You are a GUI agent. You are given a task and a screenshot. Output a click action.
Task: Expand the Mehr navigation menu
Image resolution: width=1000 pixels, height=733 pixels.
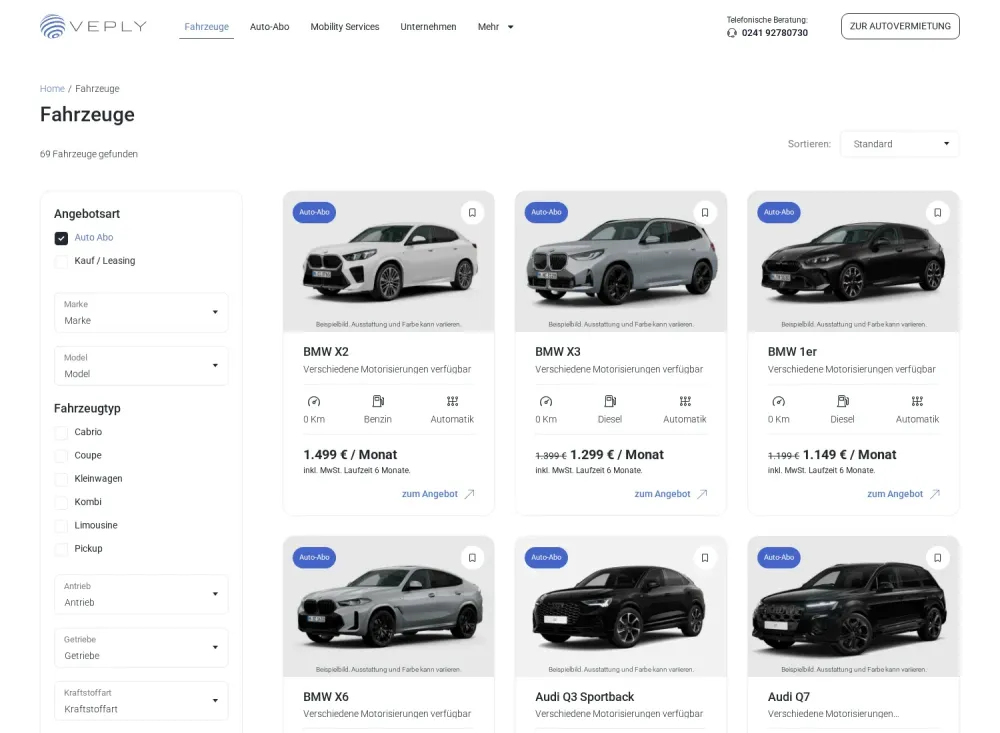pos(495,27)
